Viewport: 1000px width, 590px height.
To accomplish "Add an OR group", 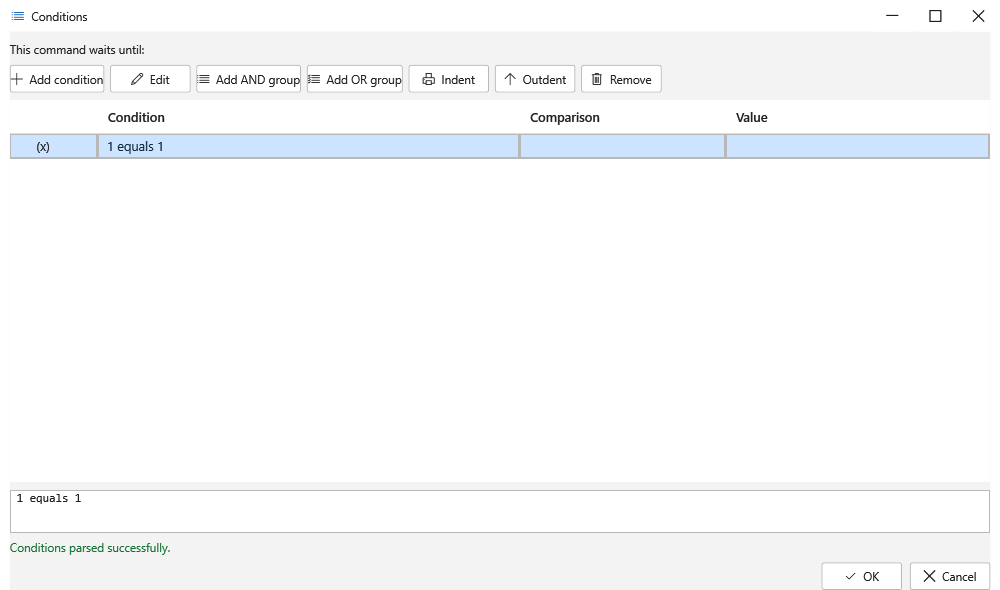I will coord(355,79).
